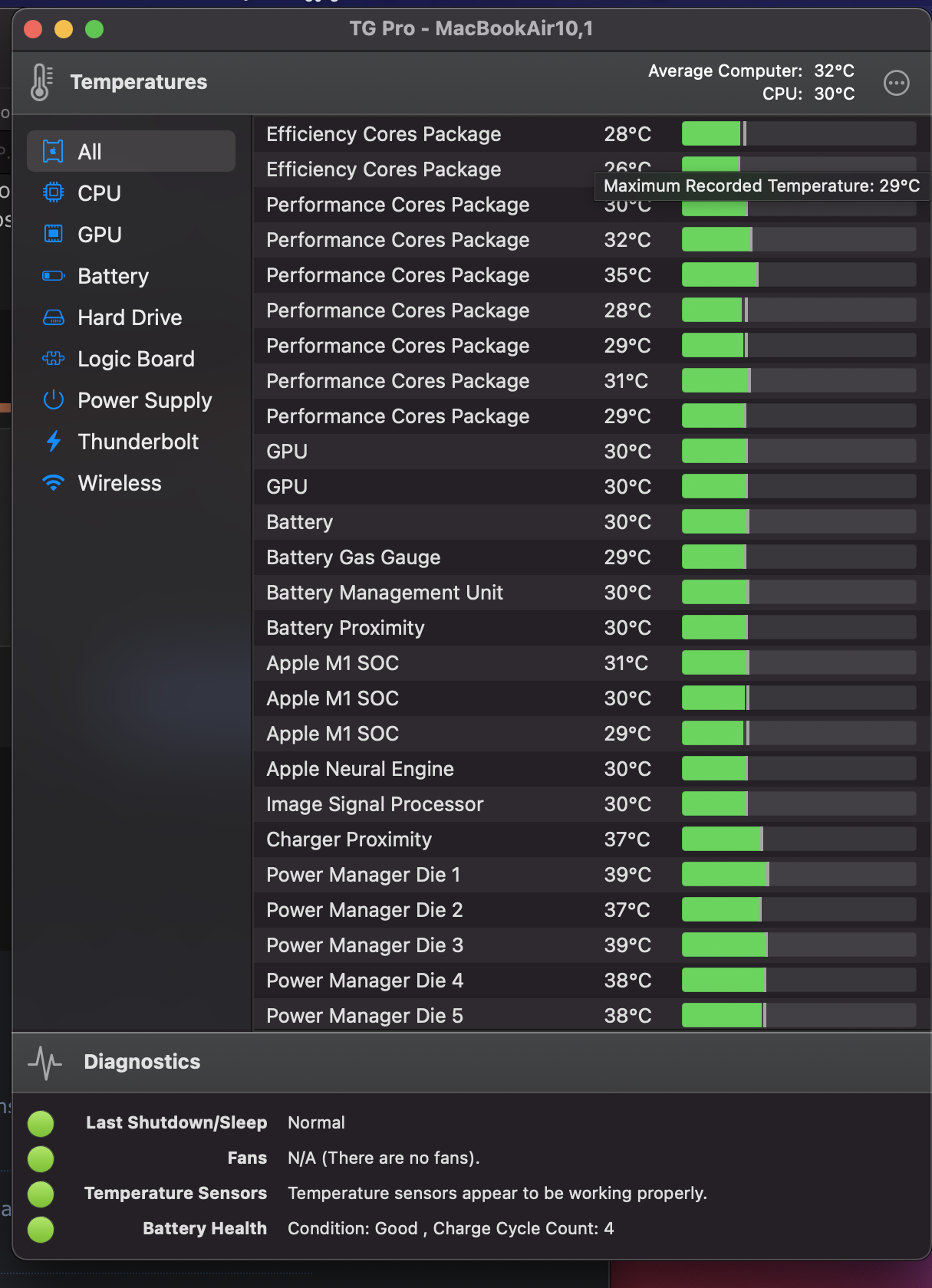This screenshot has height=1288, width=932.
Task: Click the Diagnostics pulse icon
Action: pyautogui.click(x=44, y=1062)
